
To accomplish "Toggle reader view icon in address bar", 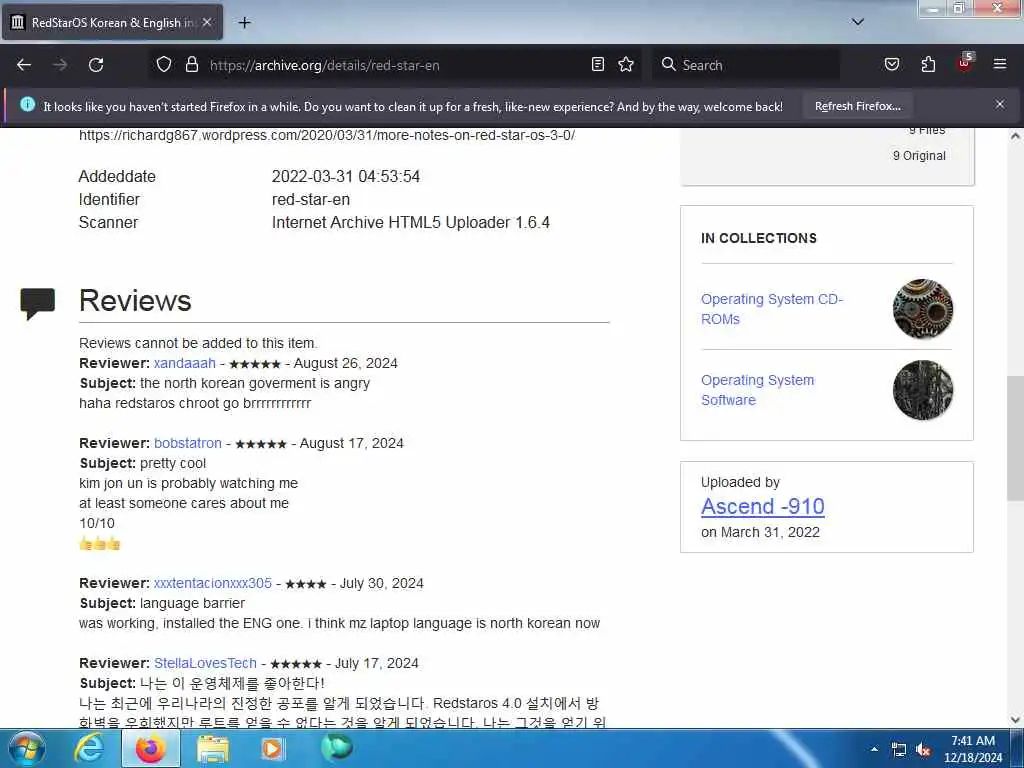I will point(598,64).
